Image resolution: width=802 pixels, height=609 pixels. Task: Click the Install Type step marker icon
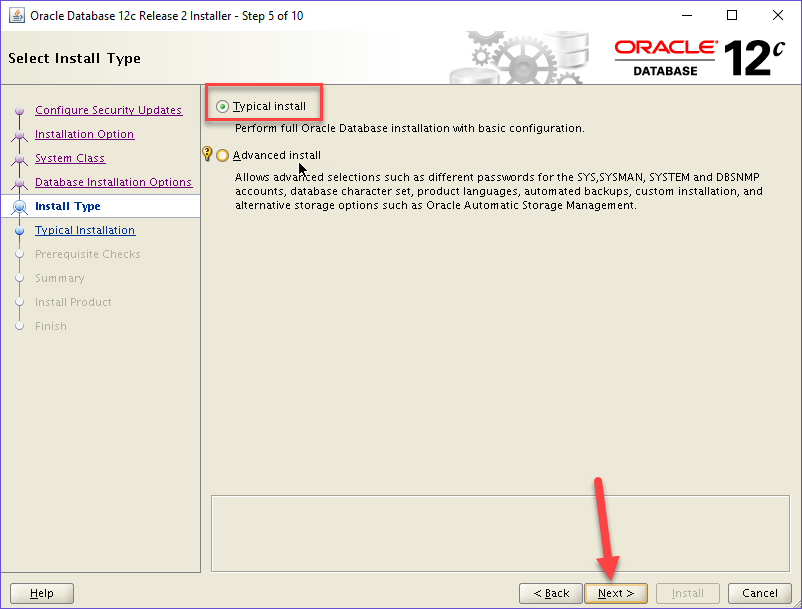click(19, 207)
